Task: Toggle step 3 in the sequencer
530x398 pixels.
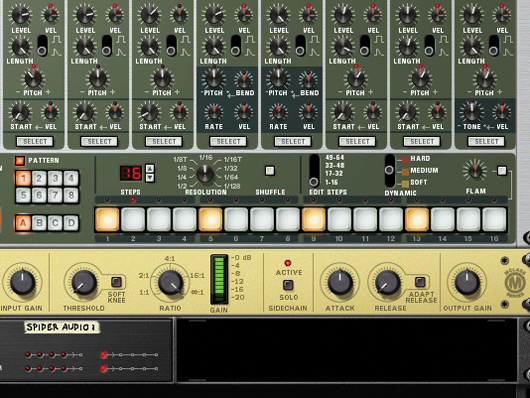Action: 159,219
